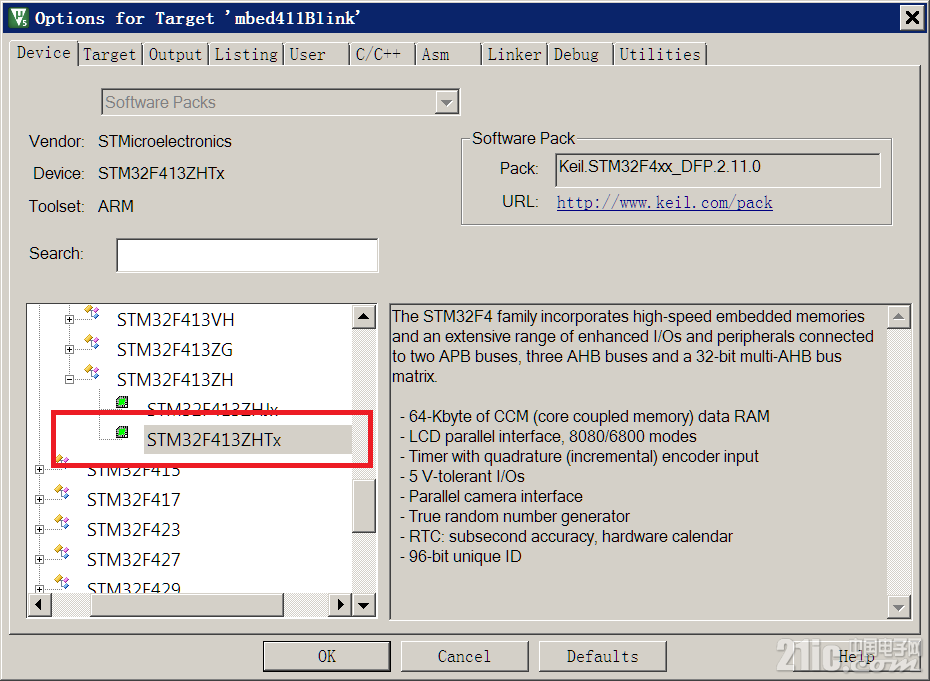The image size is (930, 681).
Task: Go to the User tab
Action: (316, 55)
